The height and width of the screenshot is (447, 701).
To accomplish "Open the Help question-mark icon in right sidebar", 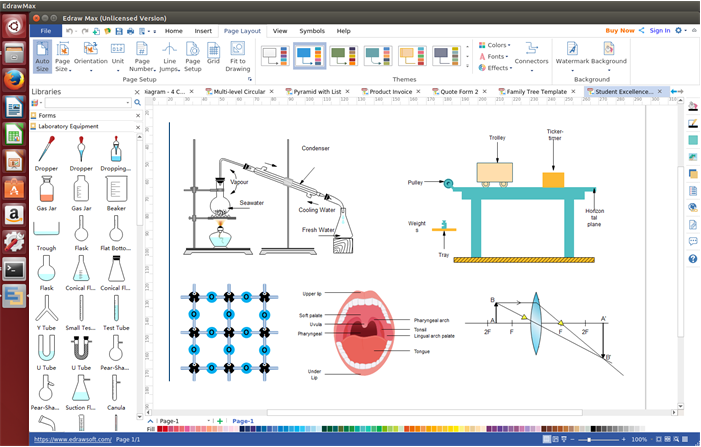I will pos(693,259).
